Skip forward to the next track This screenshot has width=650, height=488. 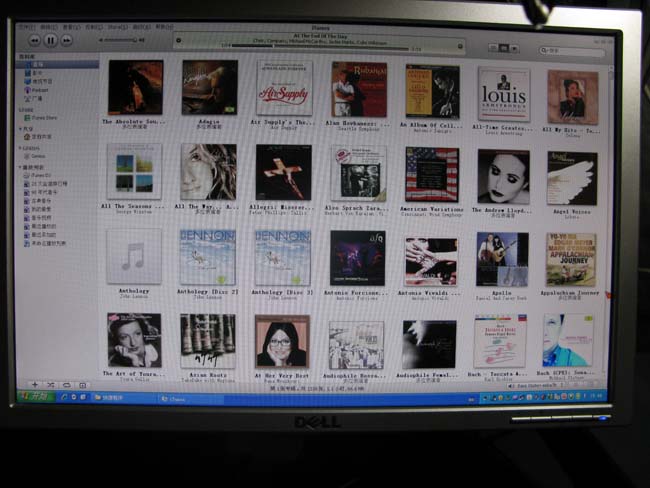click(66, 40)
